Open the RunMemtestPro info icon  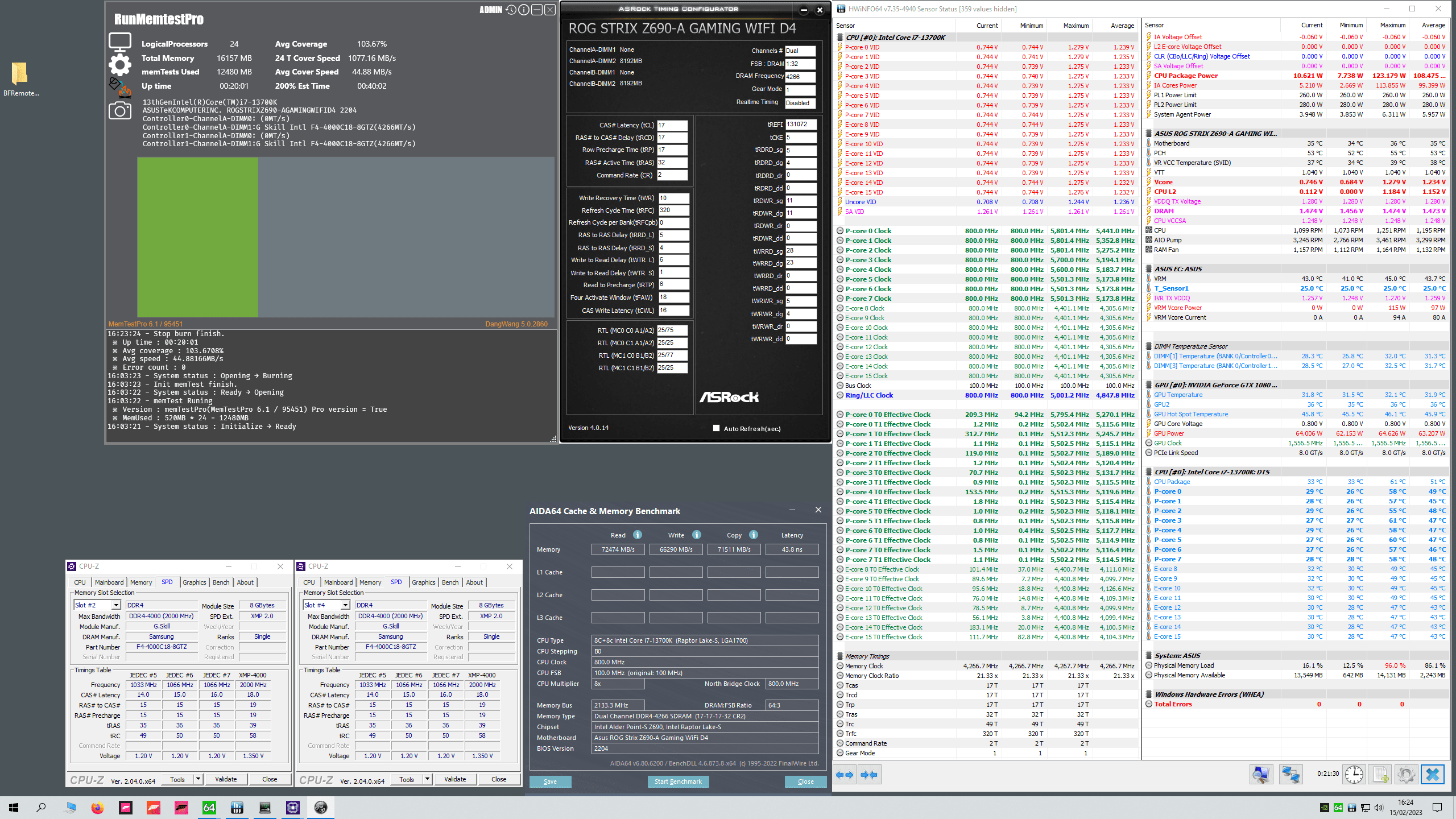pyautogui.click(x=524, y=10)
